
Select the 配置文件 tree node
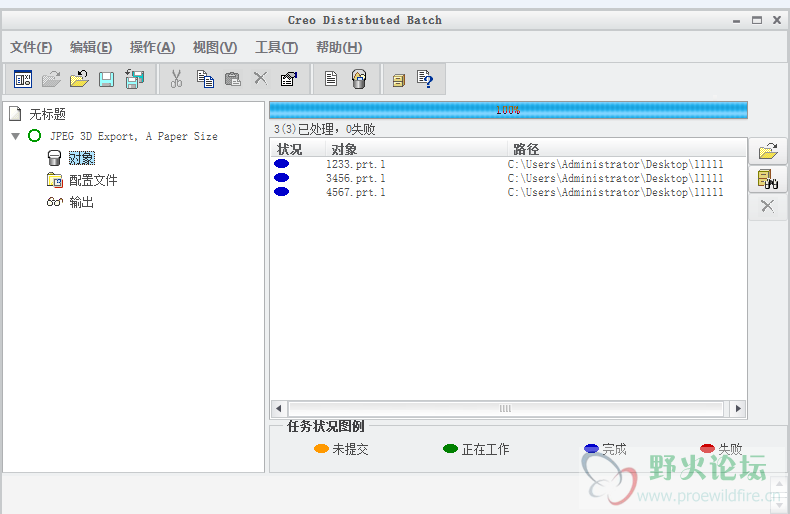(93, 180)
